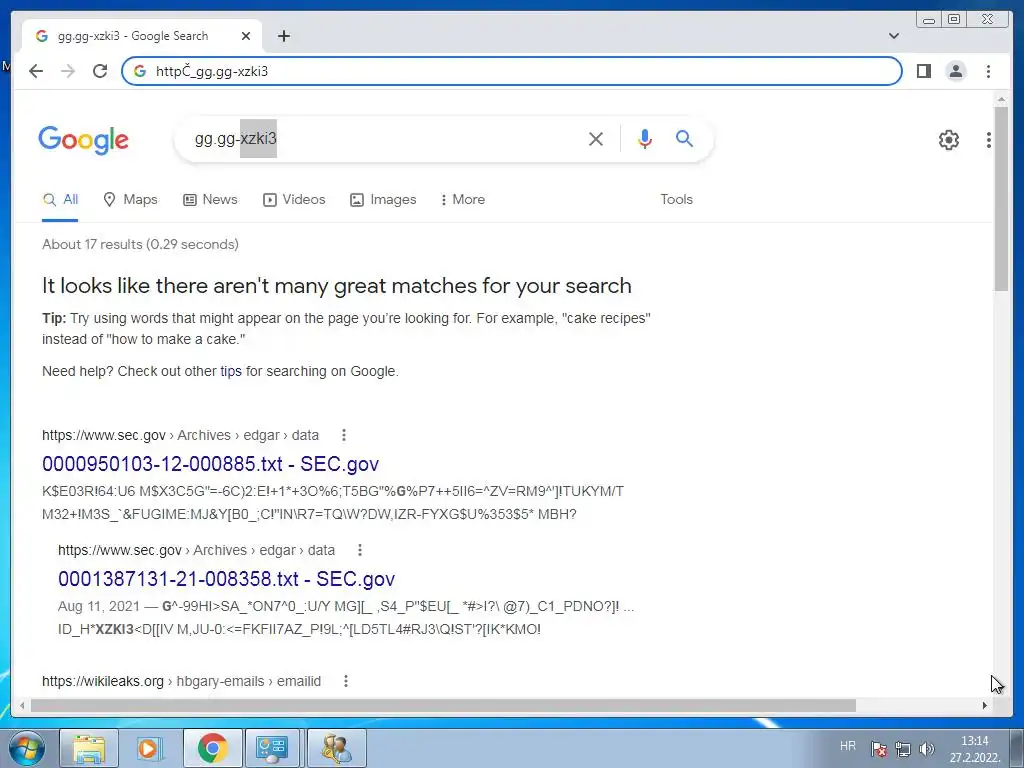Open options for second sec.gov result

click(x=360, y=550)
